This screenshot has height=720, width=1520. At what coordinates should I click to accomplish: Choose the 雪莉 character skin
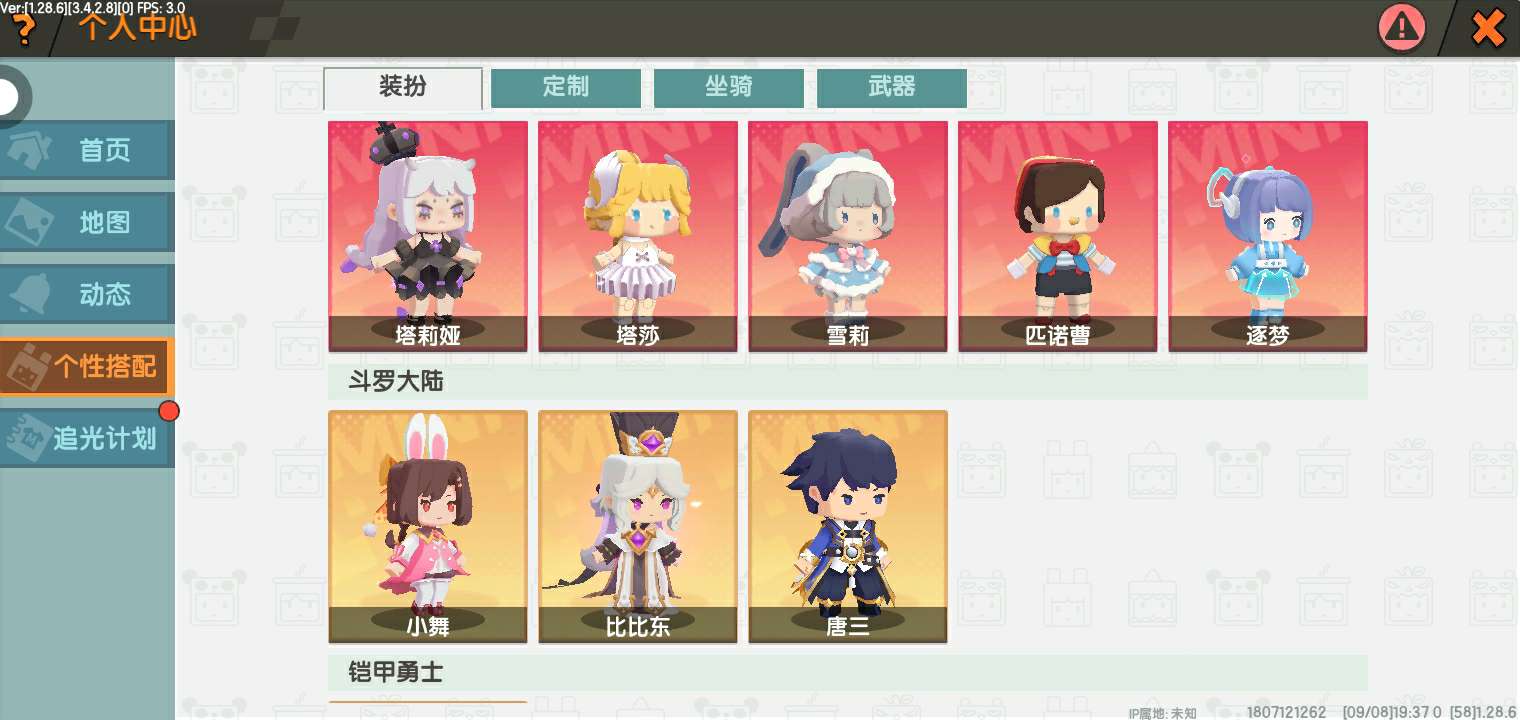(848, 237)
